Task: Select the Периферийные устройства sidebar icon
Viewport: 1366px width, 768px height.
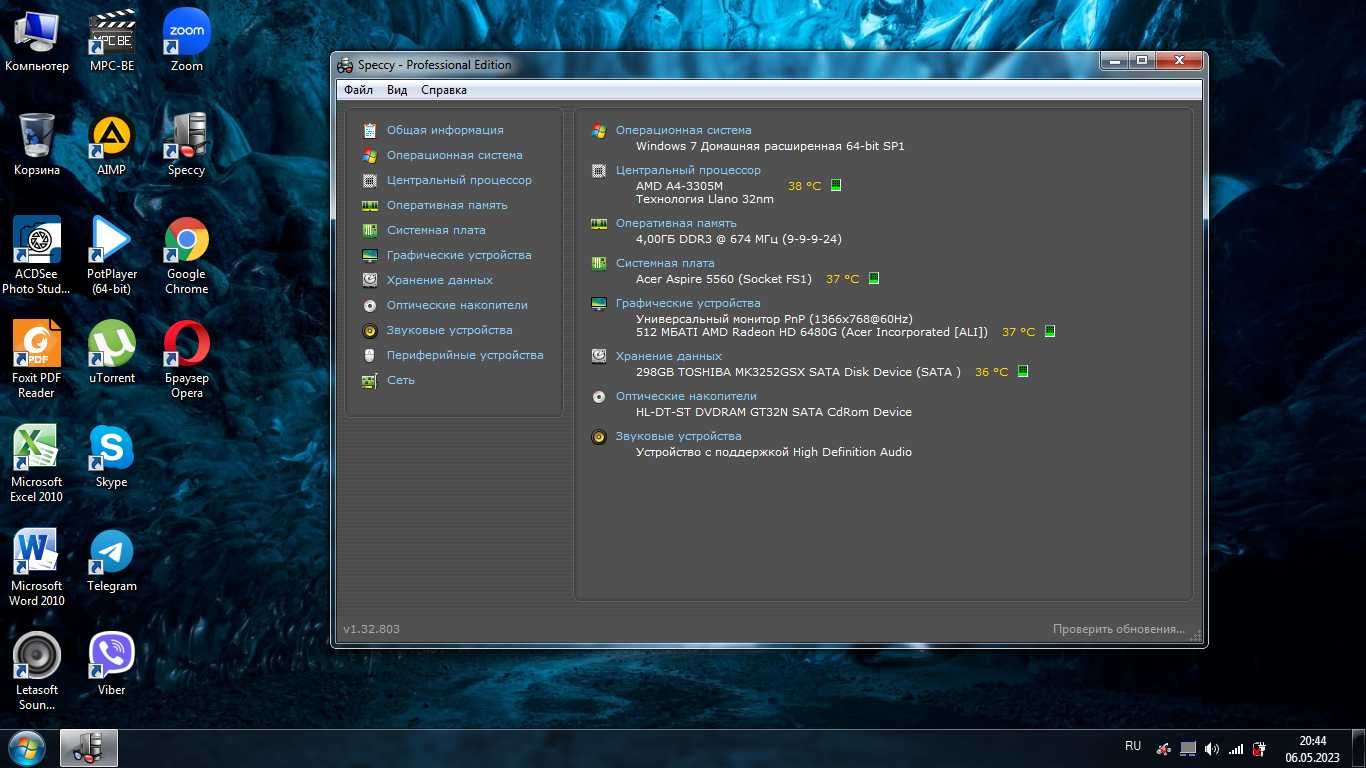Action: coord(370,355)
